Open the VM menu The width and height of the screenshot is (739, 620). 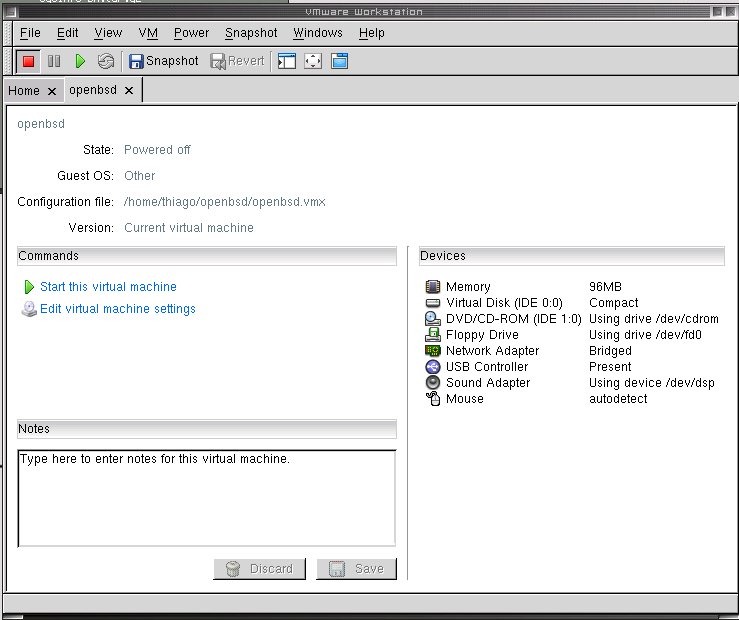tap(148, 33)
